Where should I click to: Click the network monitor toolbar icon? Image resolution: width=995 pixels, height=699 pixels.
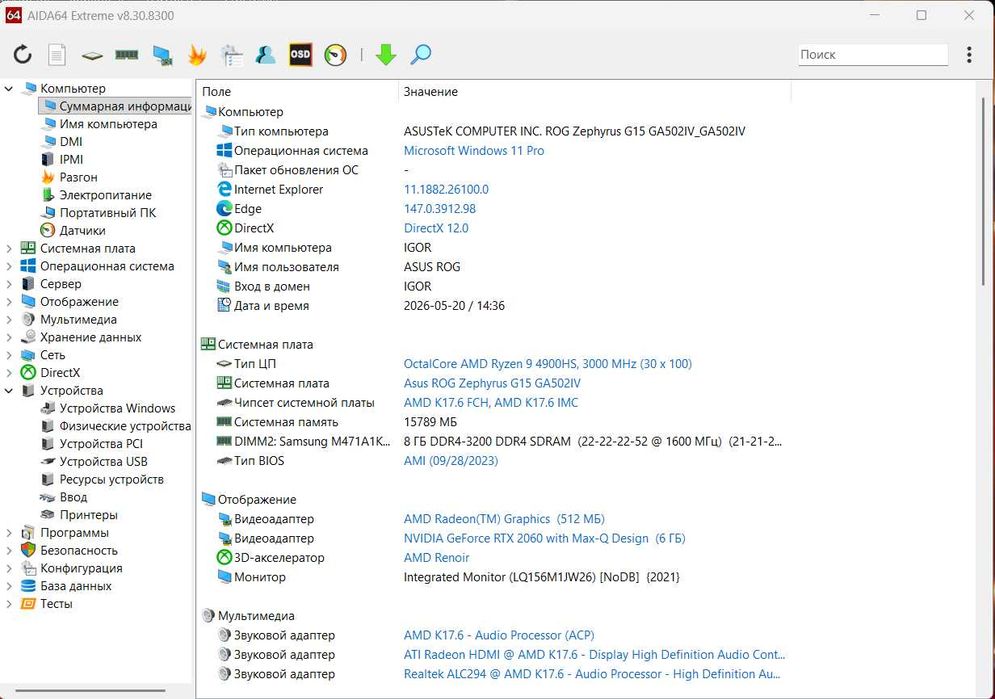[162, 55]
